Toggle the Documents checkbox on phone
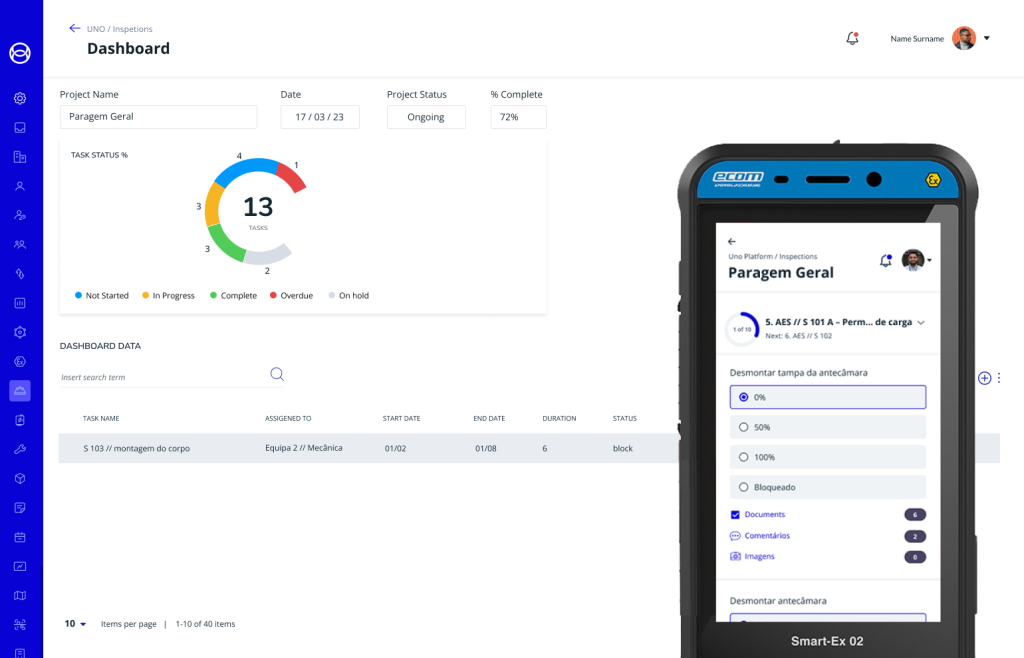This screenshot has width=1024, height=658. point(735,515)
